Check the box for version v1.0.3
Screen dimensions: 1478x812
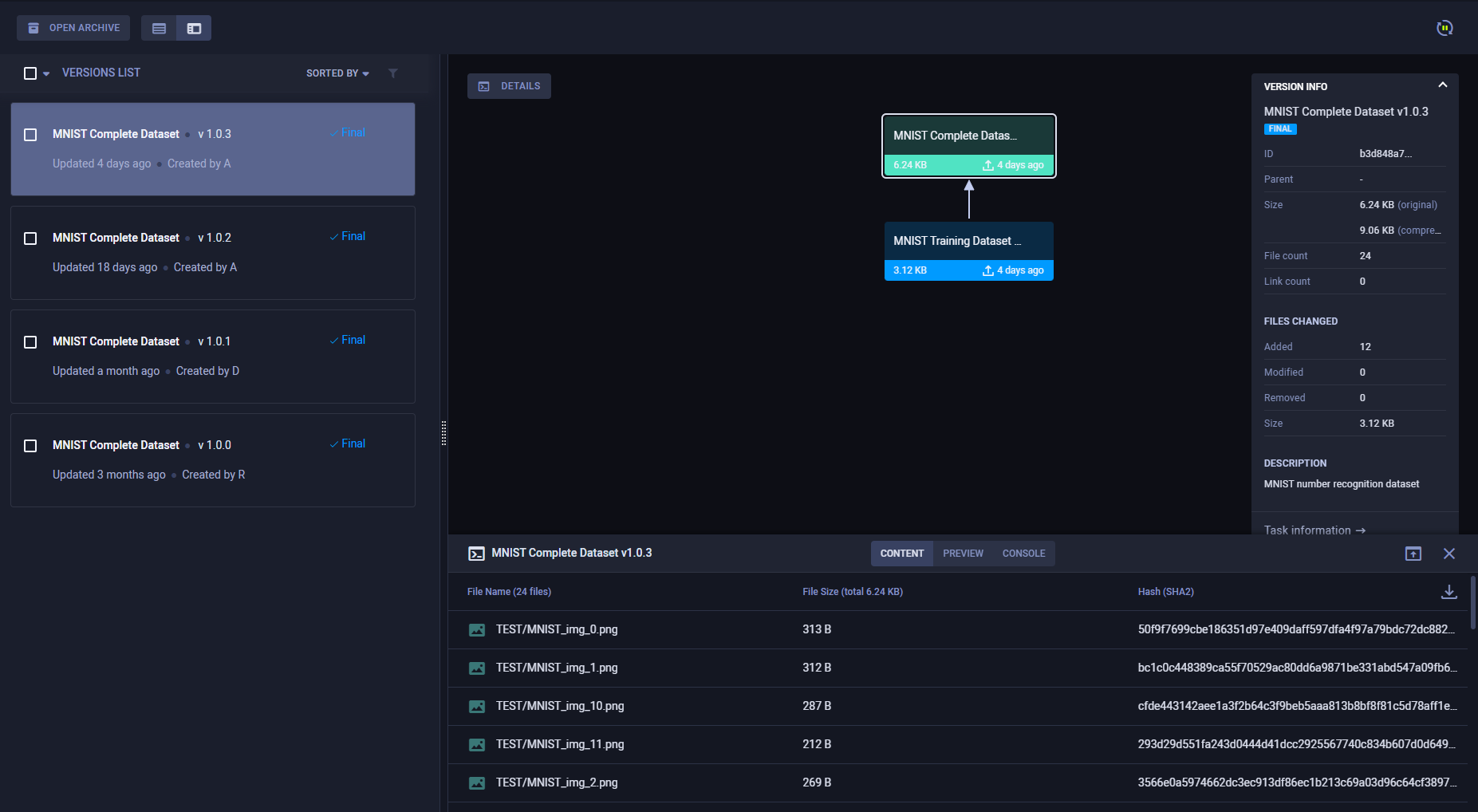pos(30,135)
